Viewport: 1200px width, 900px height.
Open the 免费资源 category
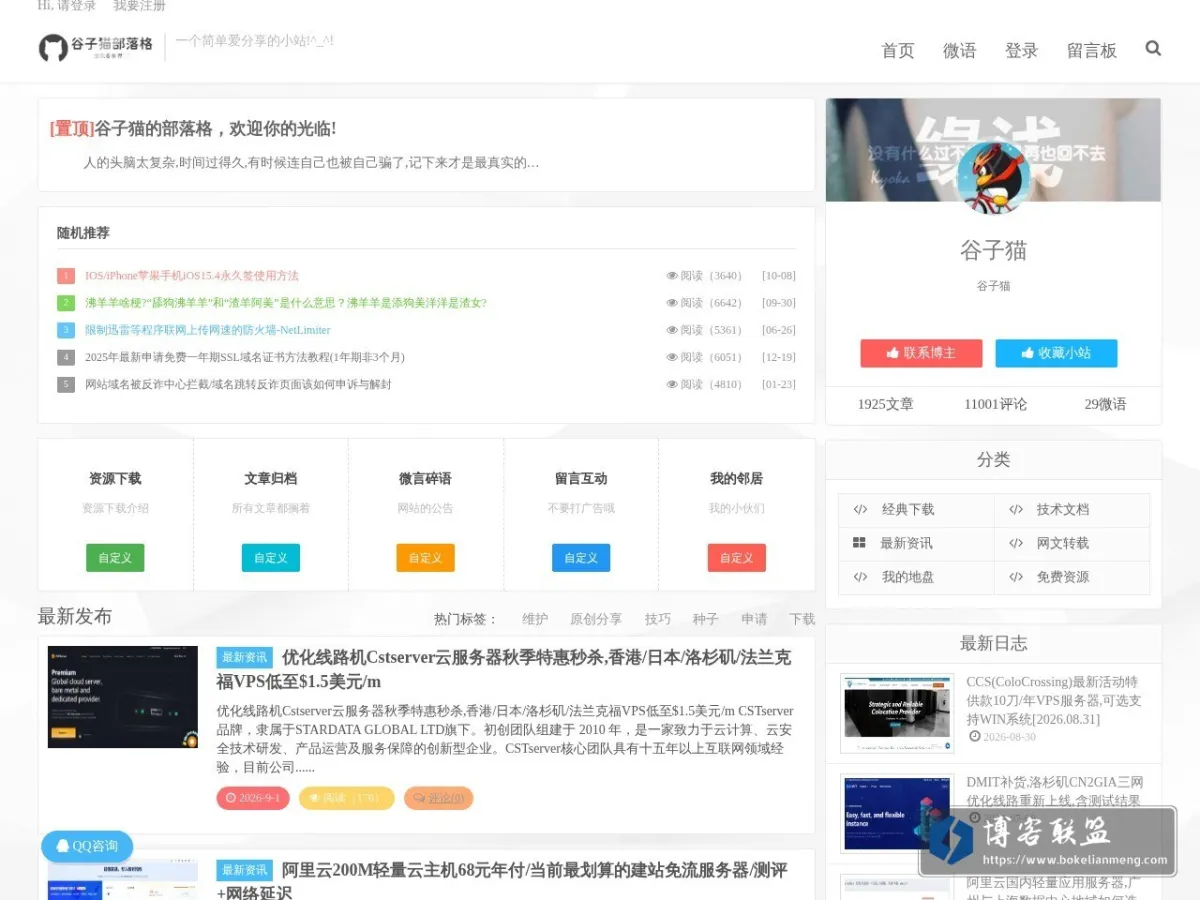pyautogui.click(x=1063, y=577)
